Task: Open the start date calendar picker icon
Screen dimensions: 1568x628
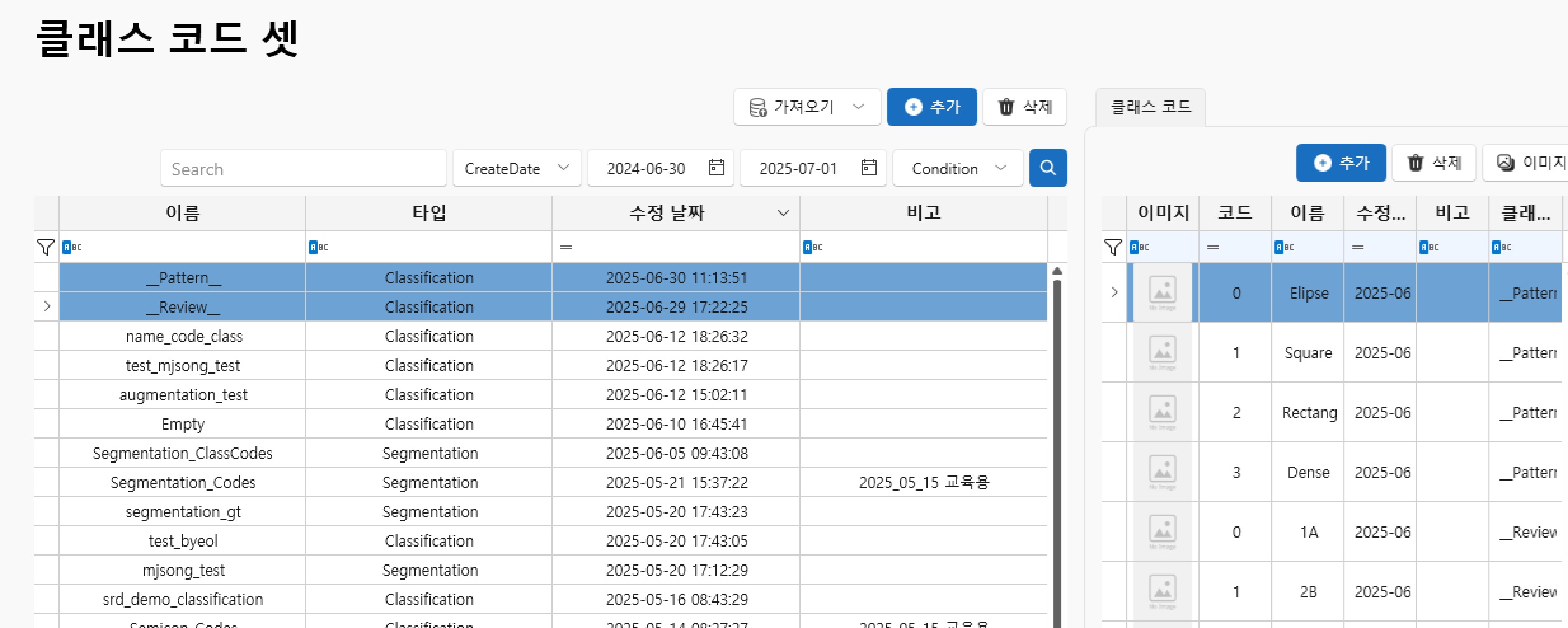Action: point(716,168)
